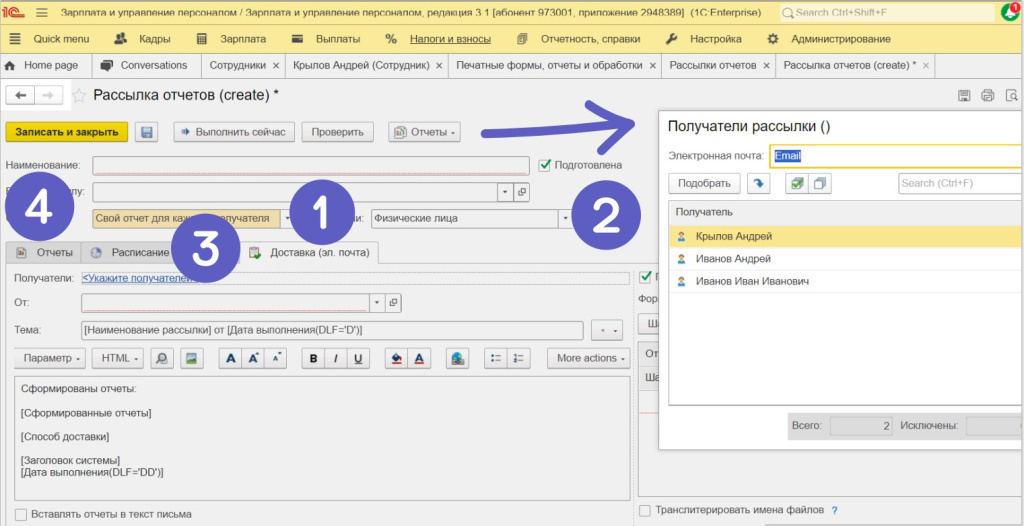The height and width of the screenshot is (526, 1024).
Task: Add page to favorites with star icon
Action: coord(78,96)
